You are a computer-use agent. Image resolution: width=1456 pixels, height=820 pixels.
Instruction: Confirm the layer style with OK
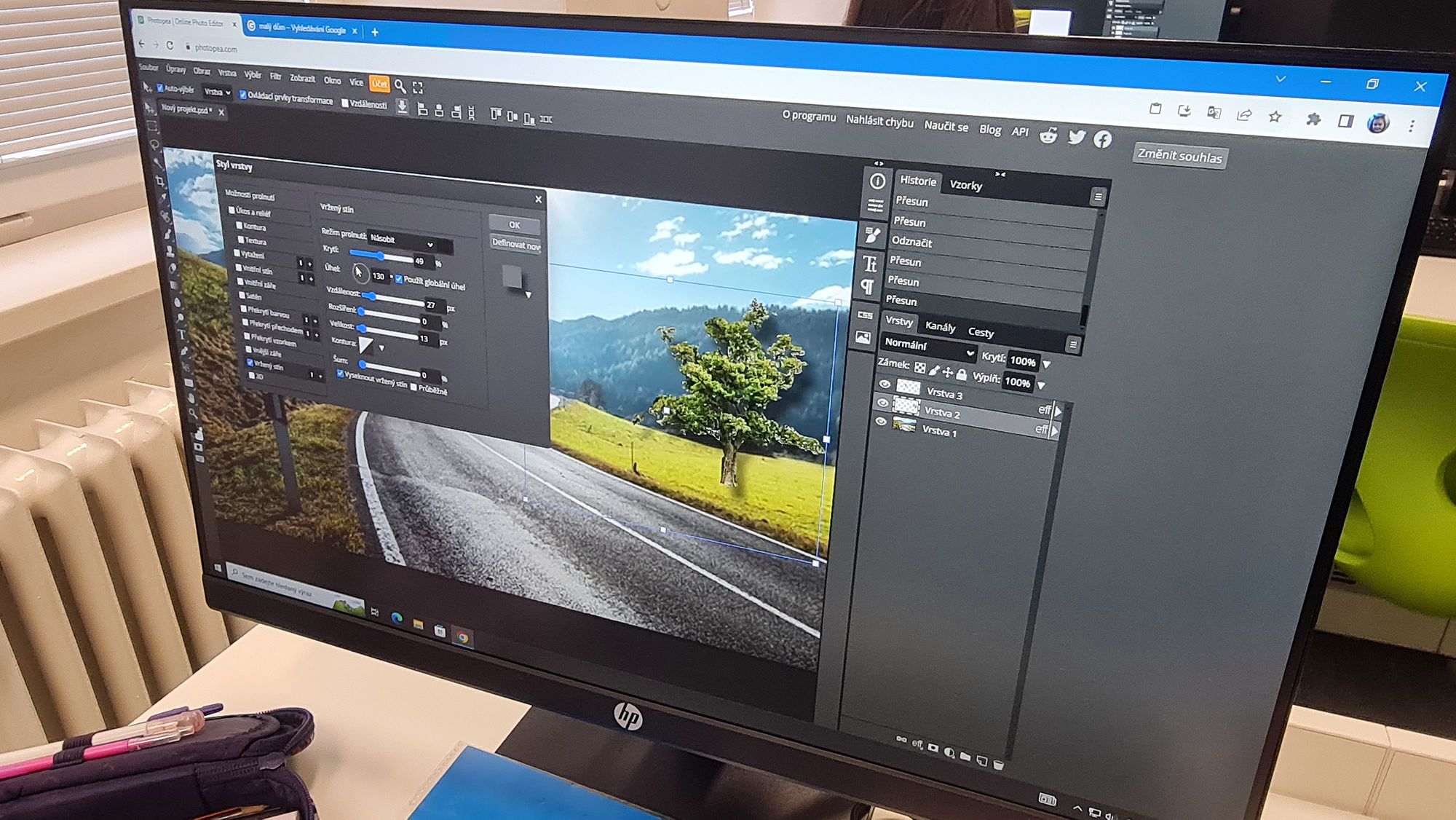click(x=514, y=225)
